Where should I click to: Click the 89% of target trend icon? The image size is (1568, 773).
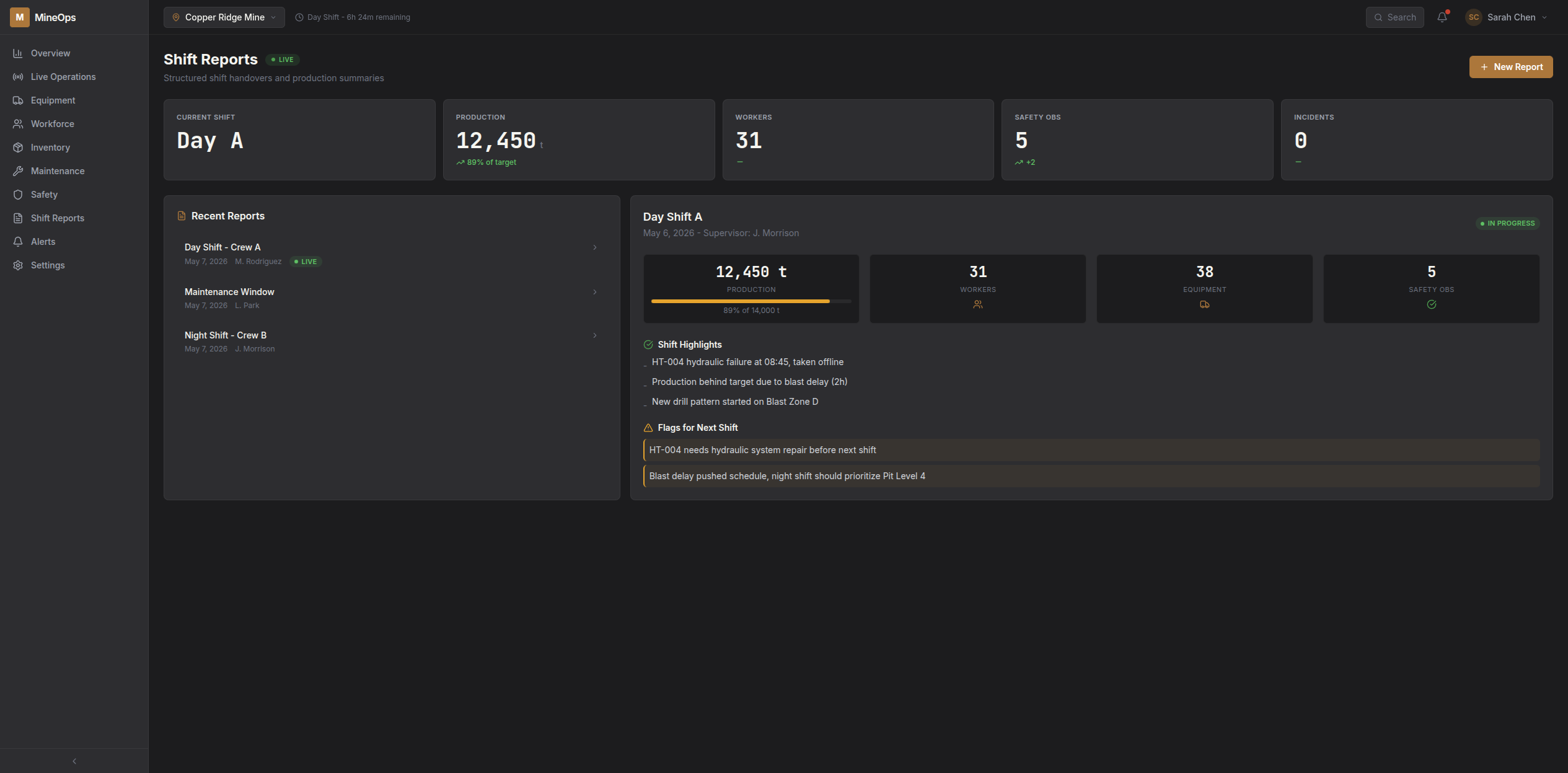tap(460, 162)
